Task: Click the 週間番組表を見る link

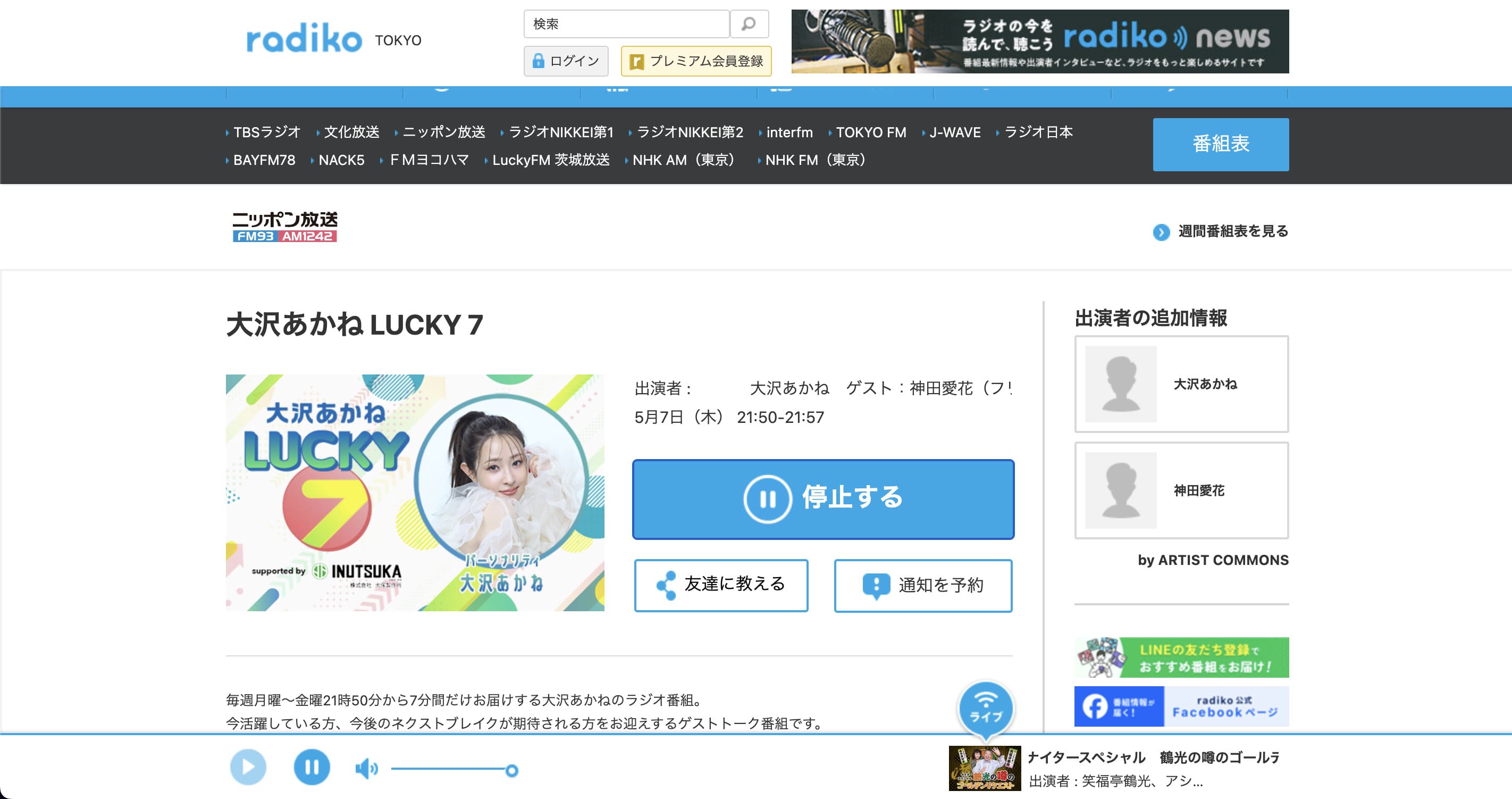Action: point(1232,231)
